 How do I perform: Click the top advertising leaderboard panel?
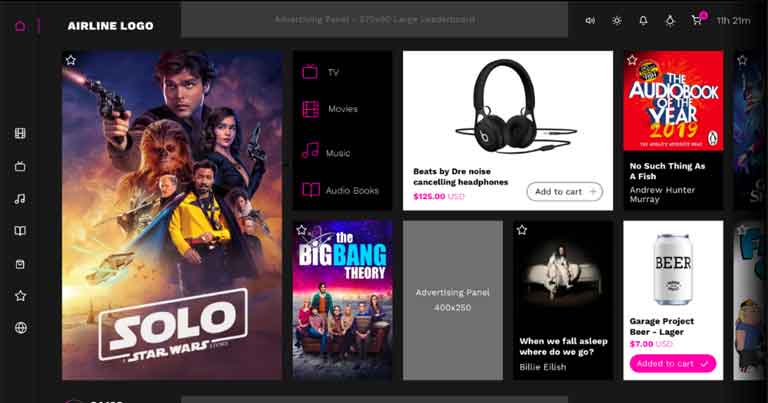[374, 20]
